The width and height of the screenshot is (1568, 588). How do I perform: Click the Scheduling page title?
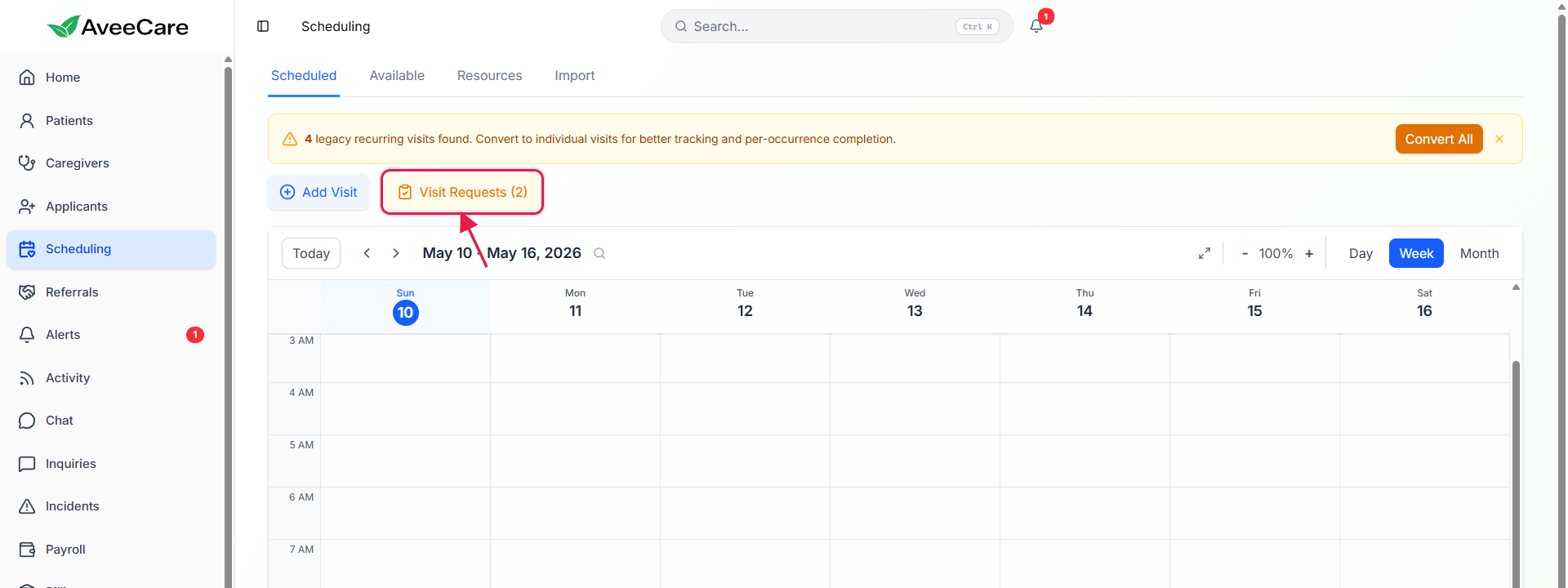pos(336,26)
